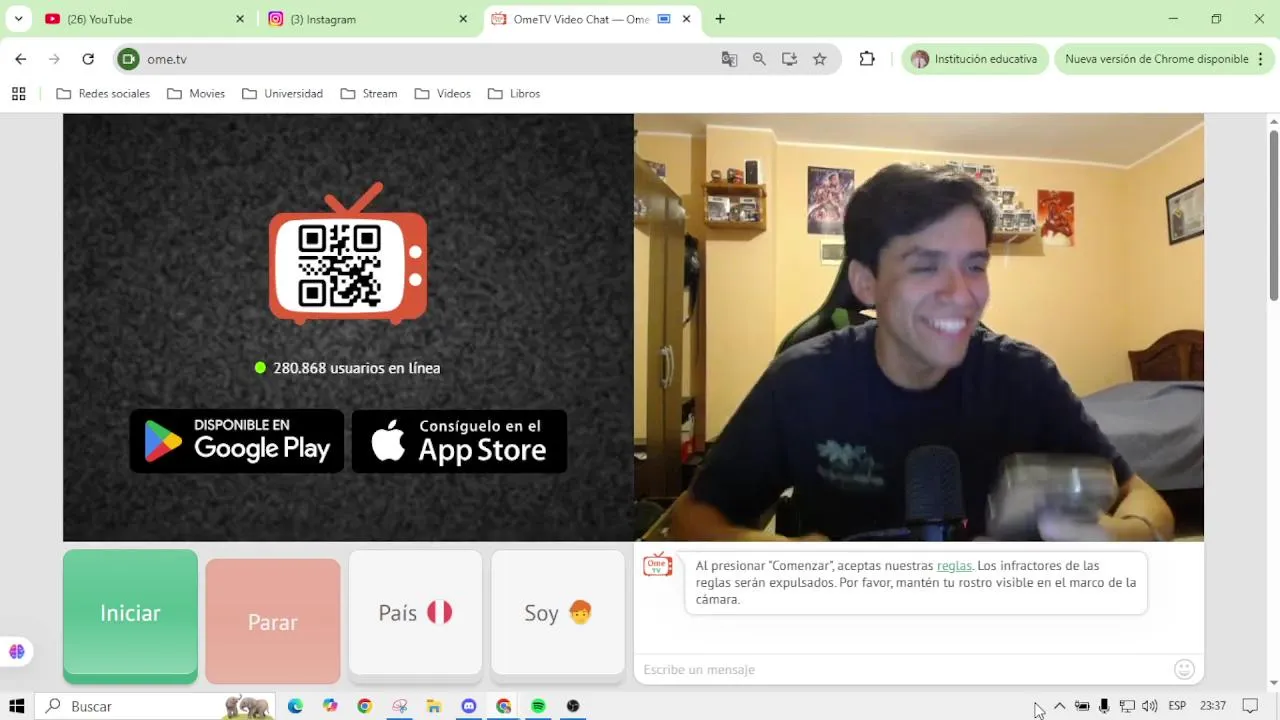Go back to previous page
The height and width of the screenshot is (720, 1280).
click(21, 59)
